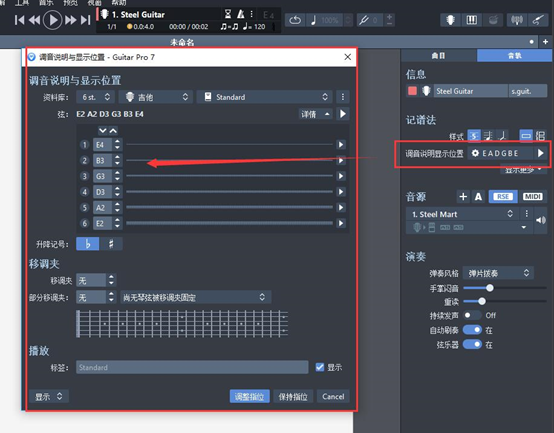Open the tuner icon in toolbar
This screenshot has width=554, height=433.
pyautogui.click(x=517, y=20)
